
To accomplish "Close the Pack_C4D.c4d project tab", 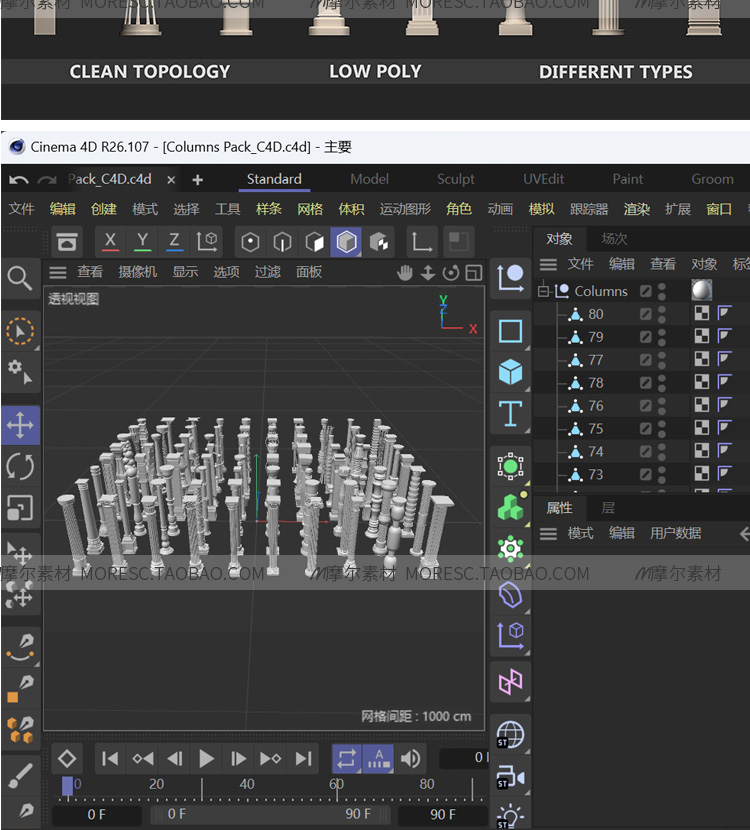I will tap(171, 180).
